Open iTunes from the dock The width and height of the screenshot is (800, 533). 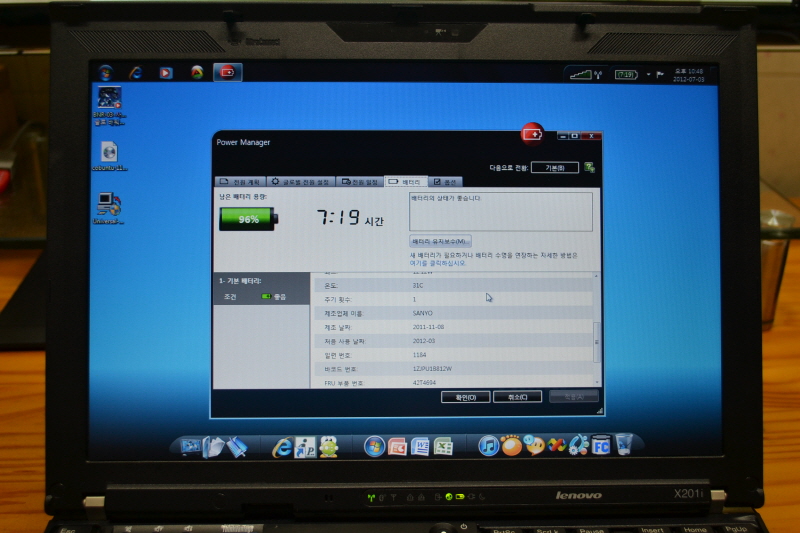[x=489, y=446]
